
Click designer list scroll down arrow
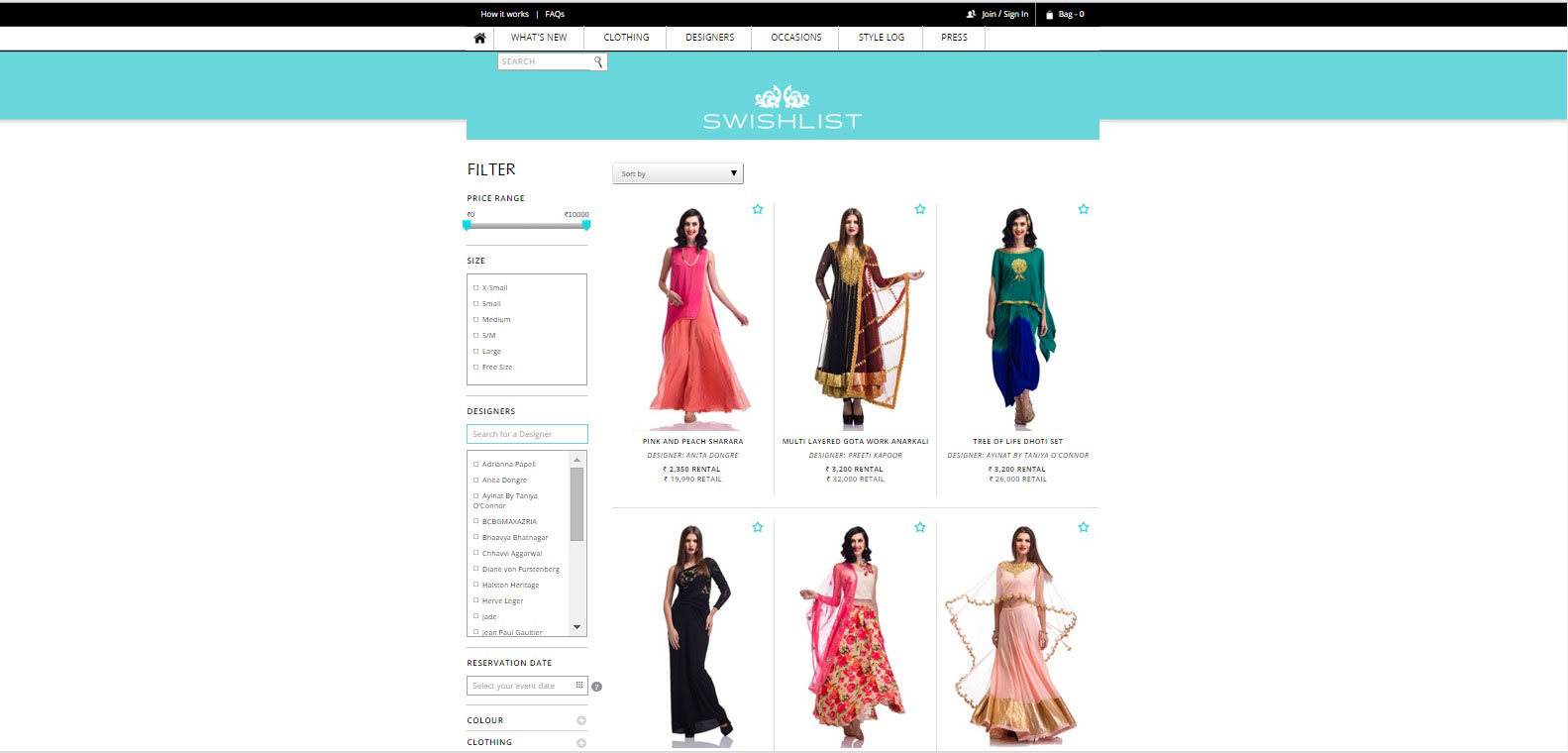click(x=576, y=627)
